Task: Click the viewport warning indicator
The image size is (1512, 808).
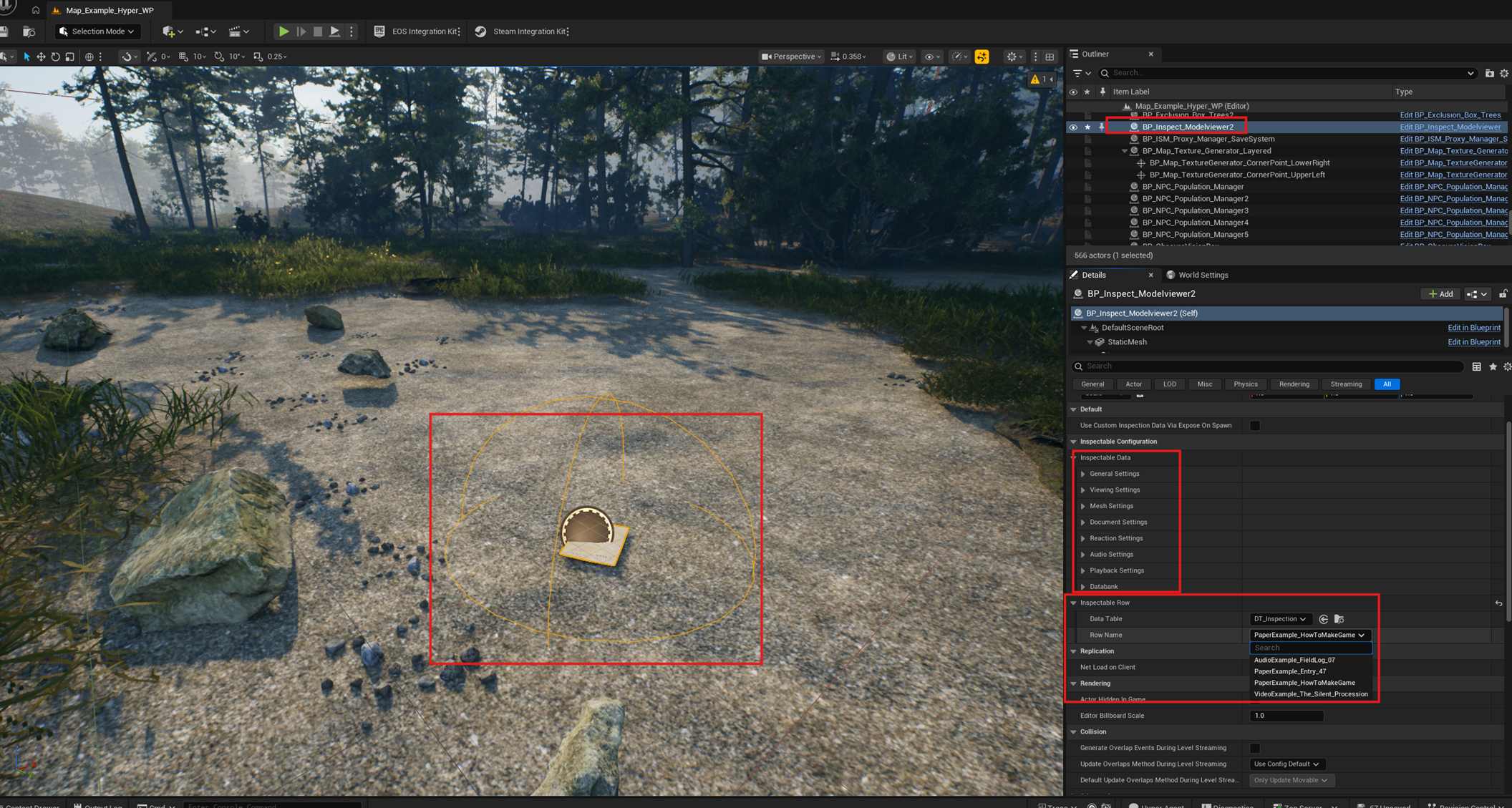Action: pos(1040,79)
